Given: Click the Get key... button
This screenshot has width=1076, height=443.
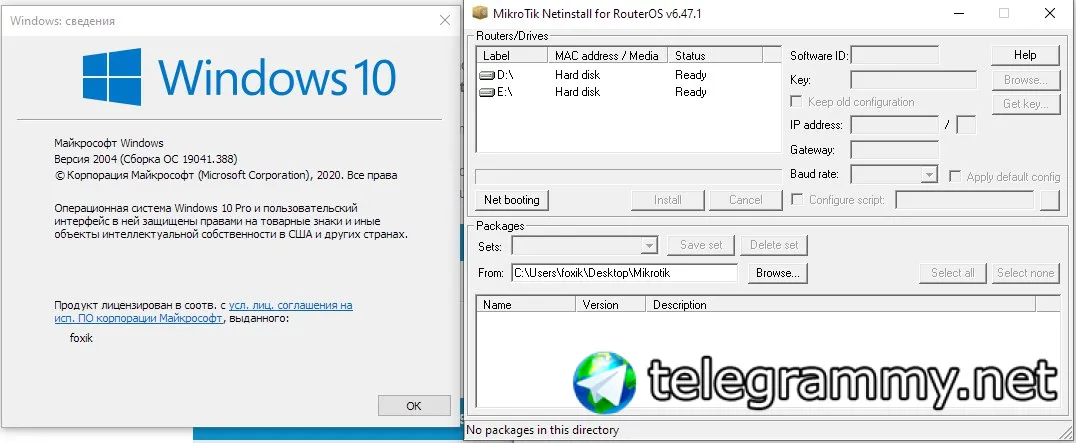Looking at the screenshot, I should [1025, 104].
